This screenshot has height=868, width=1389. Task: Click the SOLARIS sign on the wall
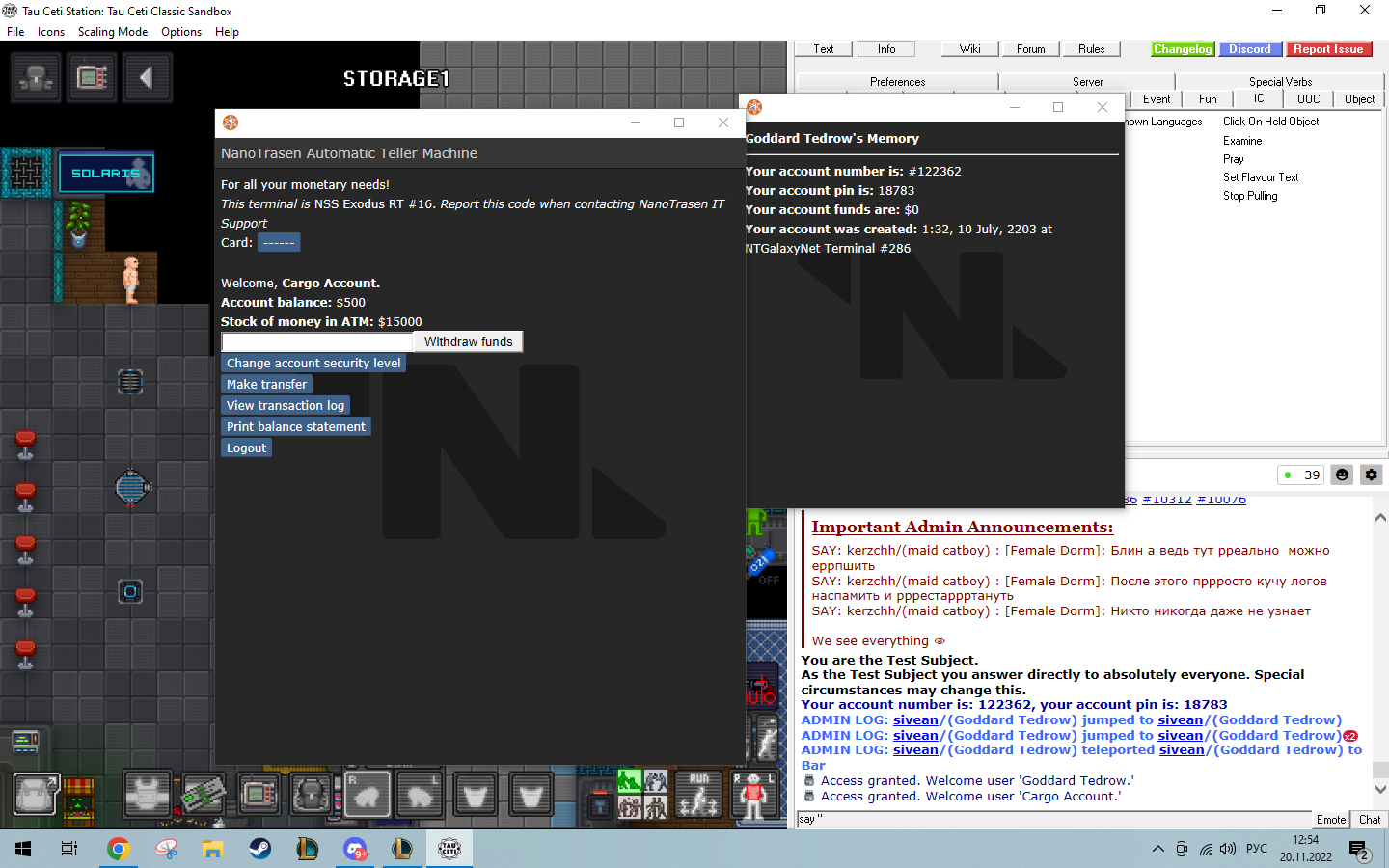[106, 174]
